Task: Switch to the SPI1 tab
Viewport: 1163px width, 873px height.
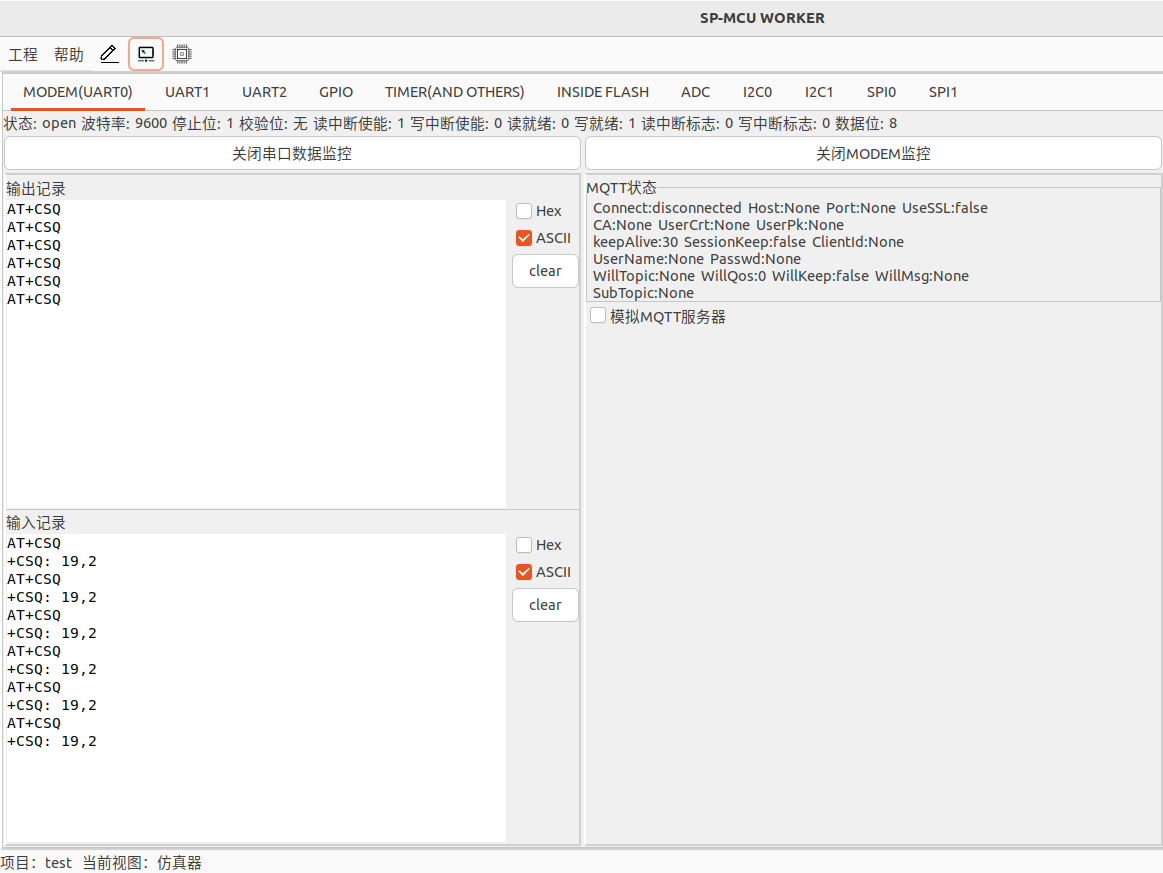Action: tap(942, 92)
